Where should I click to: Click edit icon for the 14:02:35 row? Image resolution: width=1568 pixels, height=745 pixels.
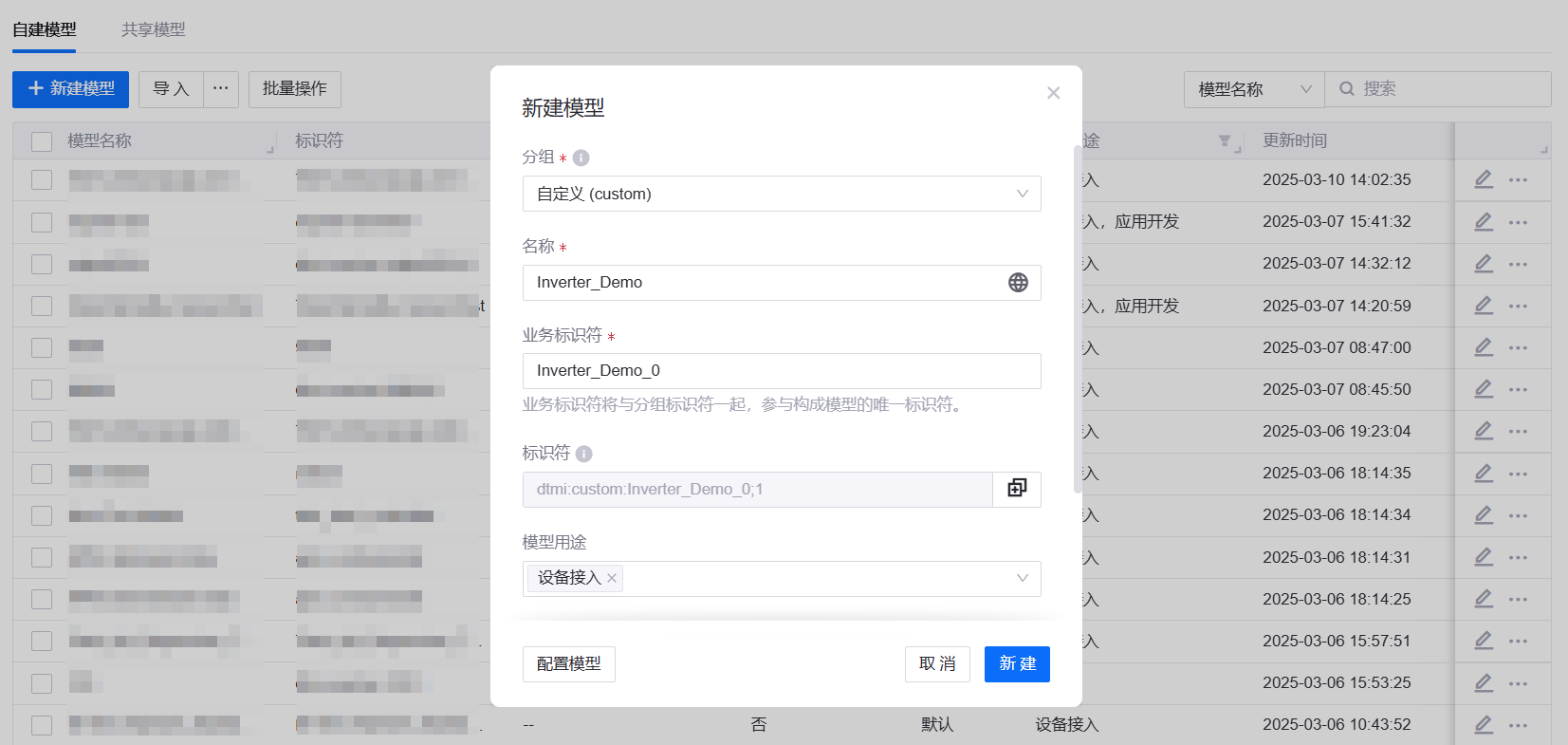click(x=1484, y=179)
